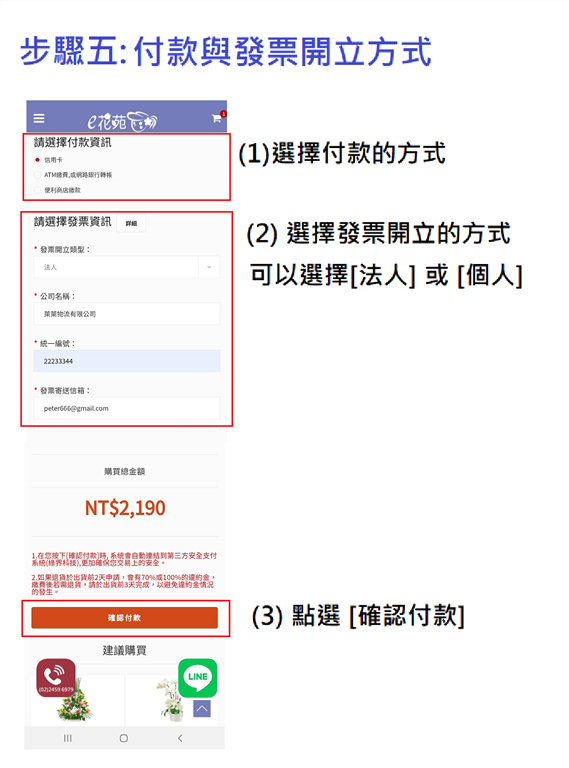This screenshot has height=768, width=569.
Task: Tap the Android back arrow icon
Action: pyautogui.click(x=180, y=738)
